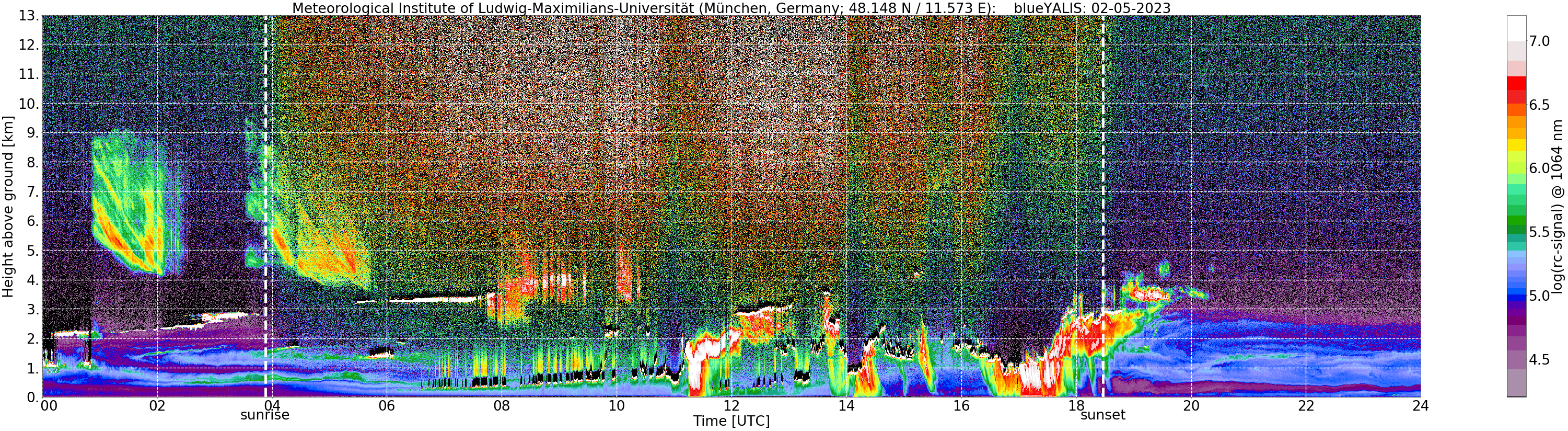The width and height of the screenshot is (1568, 431).
Task: Click the 'log(rc-signal) @ 1064 nm' colorbar label
Action: click(1557, 206)
